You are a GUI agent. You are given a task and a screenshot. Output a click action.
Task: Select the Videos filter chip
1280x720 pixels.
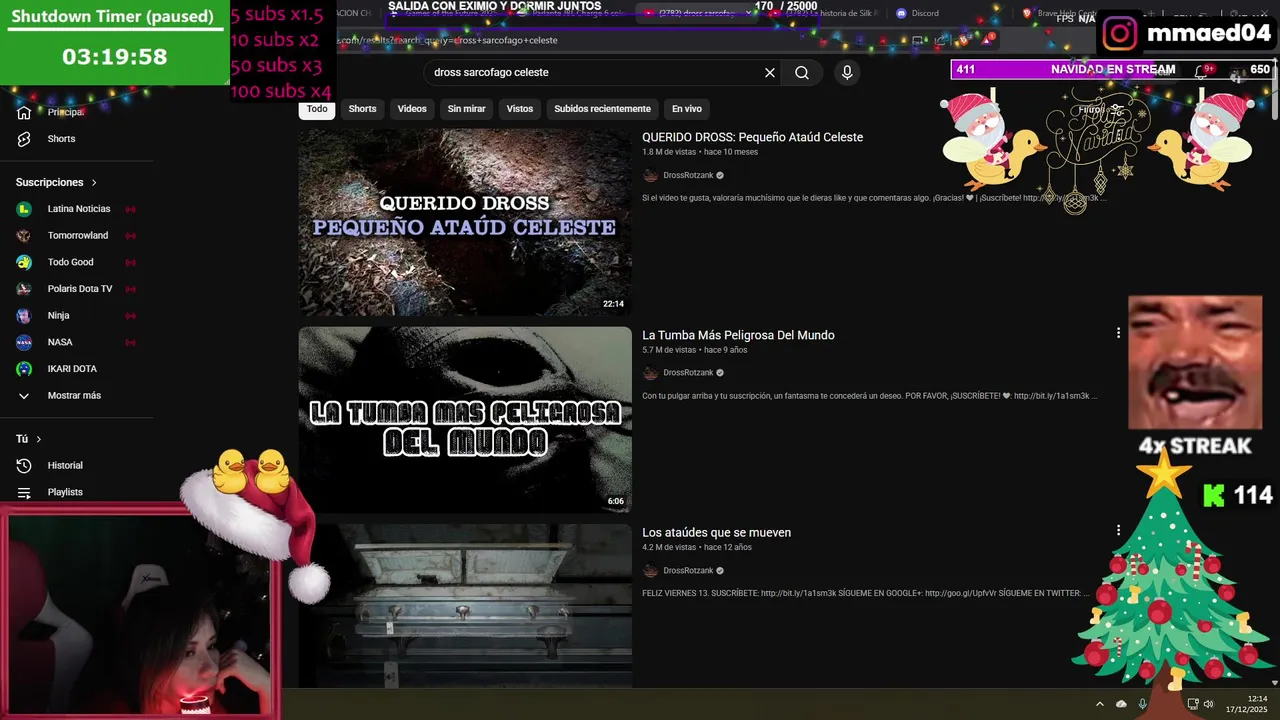412,109
